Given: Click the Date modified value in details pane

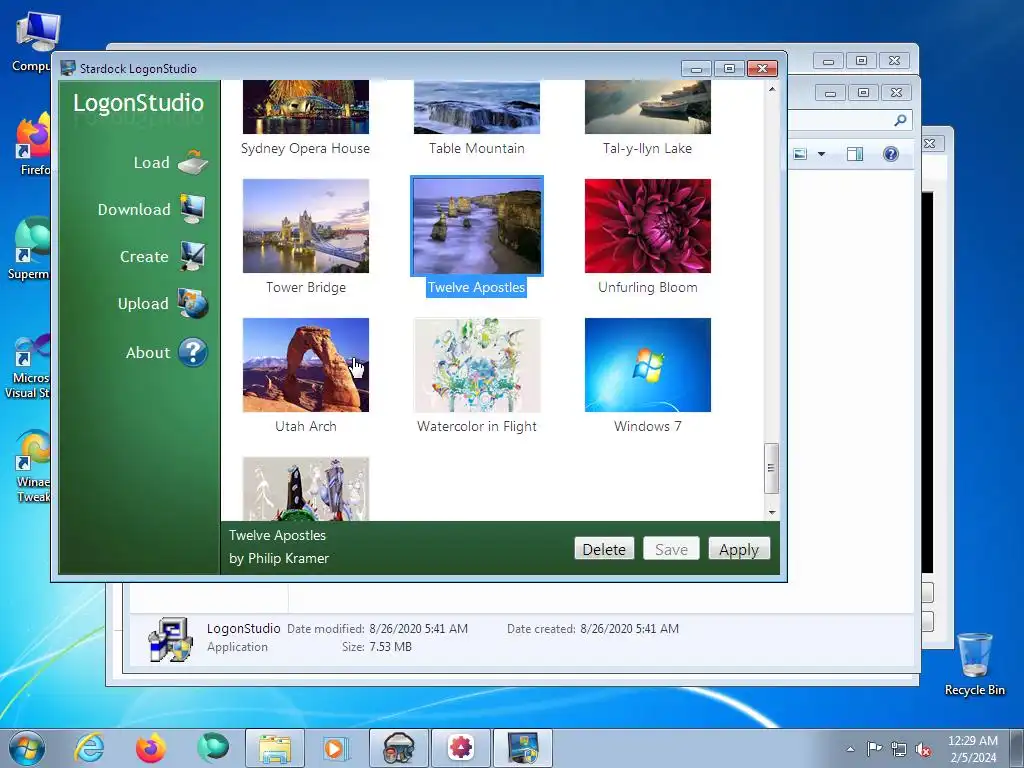Looking at the screenshot, I should pos(419,629).
